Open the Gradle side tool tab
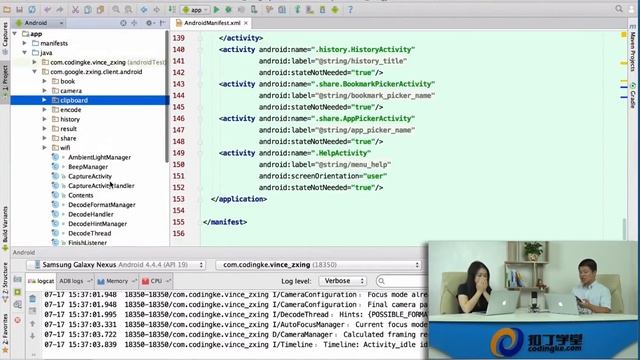 click(633, 96)
